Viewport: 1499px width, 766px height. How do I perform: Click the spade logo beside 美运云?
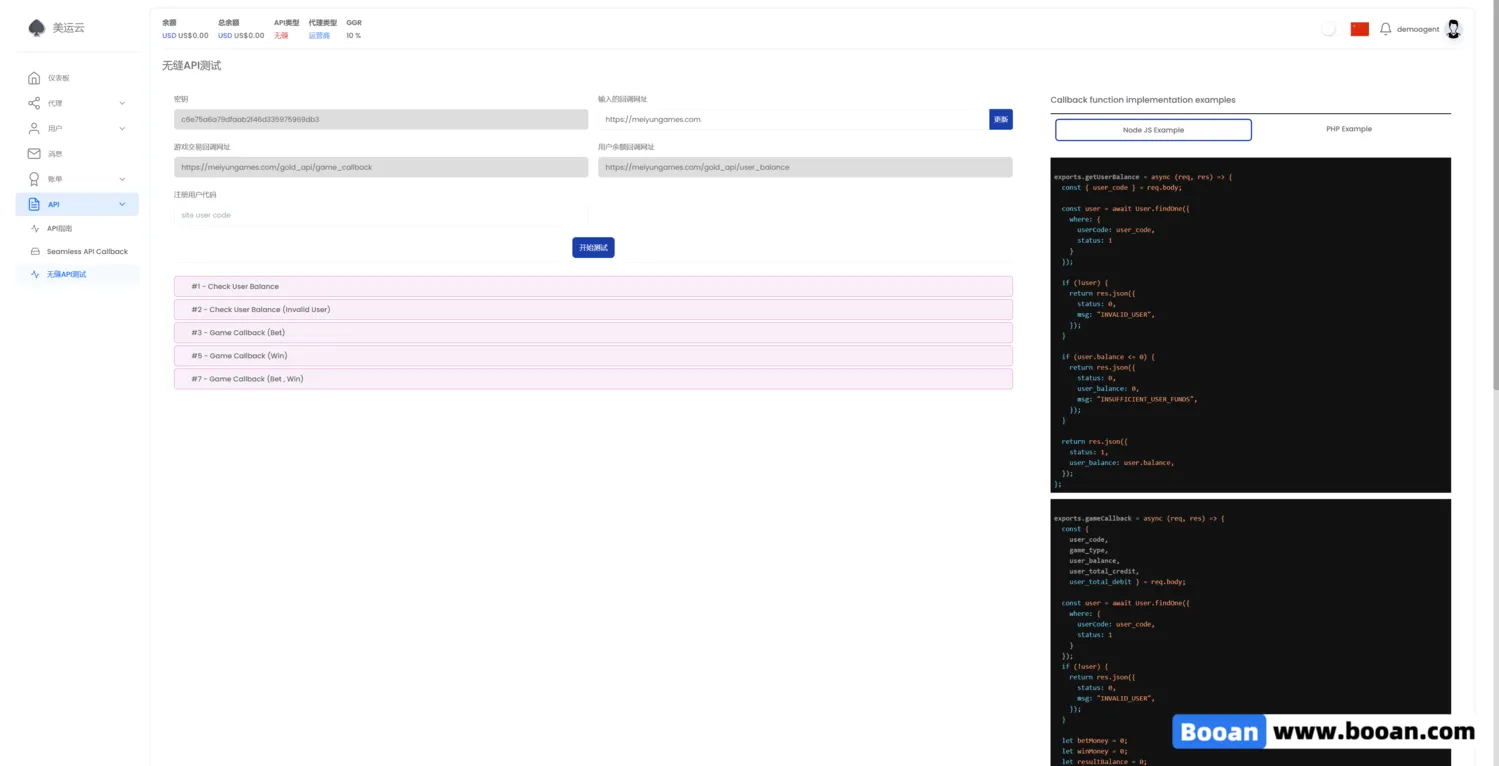pyautogui.click(x=37, y=28)
